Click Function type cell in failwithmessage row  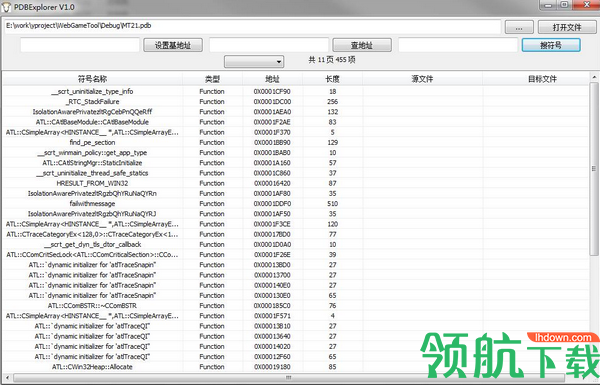[212, 204]
